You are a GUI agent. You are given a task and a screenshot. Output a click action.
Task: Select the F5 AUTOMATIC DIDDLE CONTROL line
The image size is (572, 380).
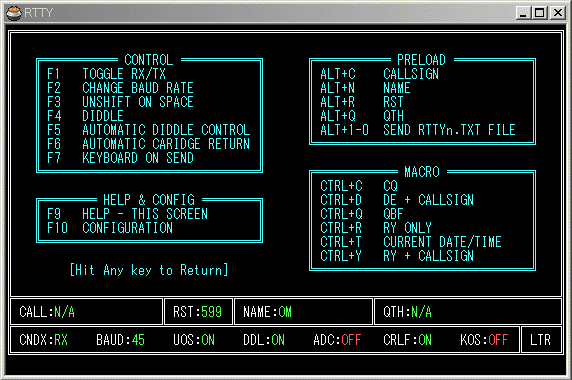pos(148,130)
